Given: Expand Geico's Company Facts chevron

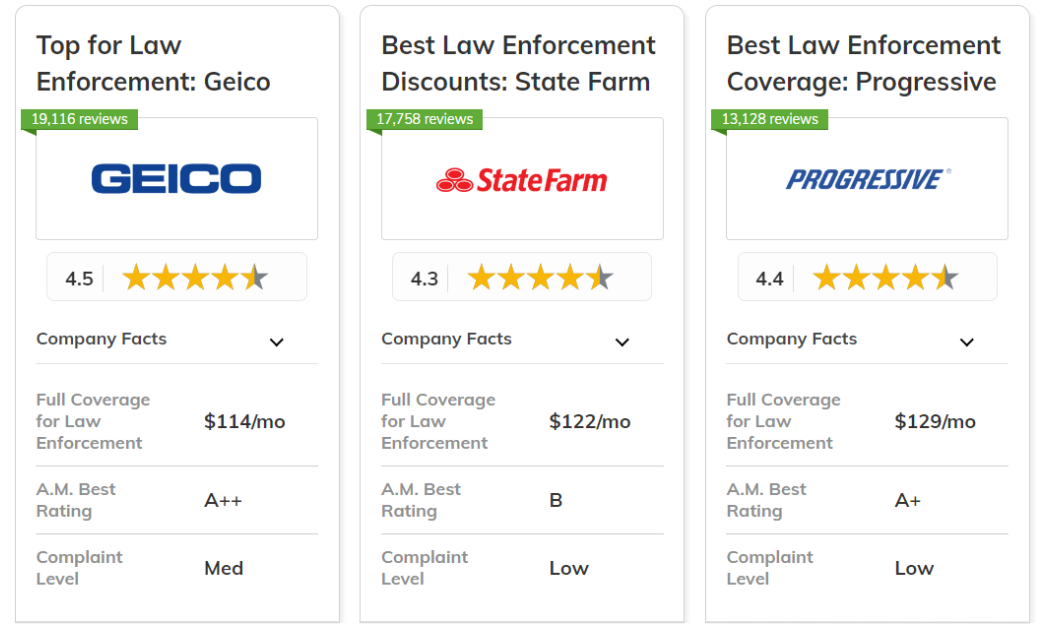Looking at the screenshot, I should pyautogui.click(x=276, y=342).
